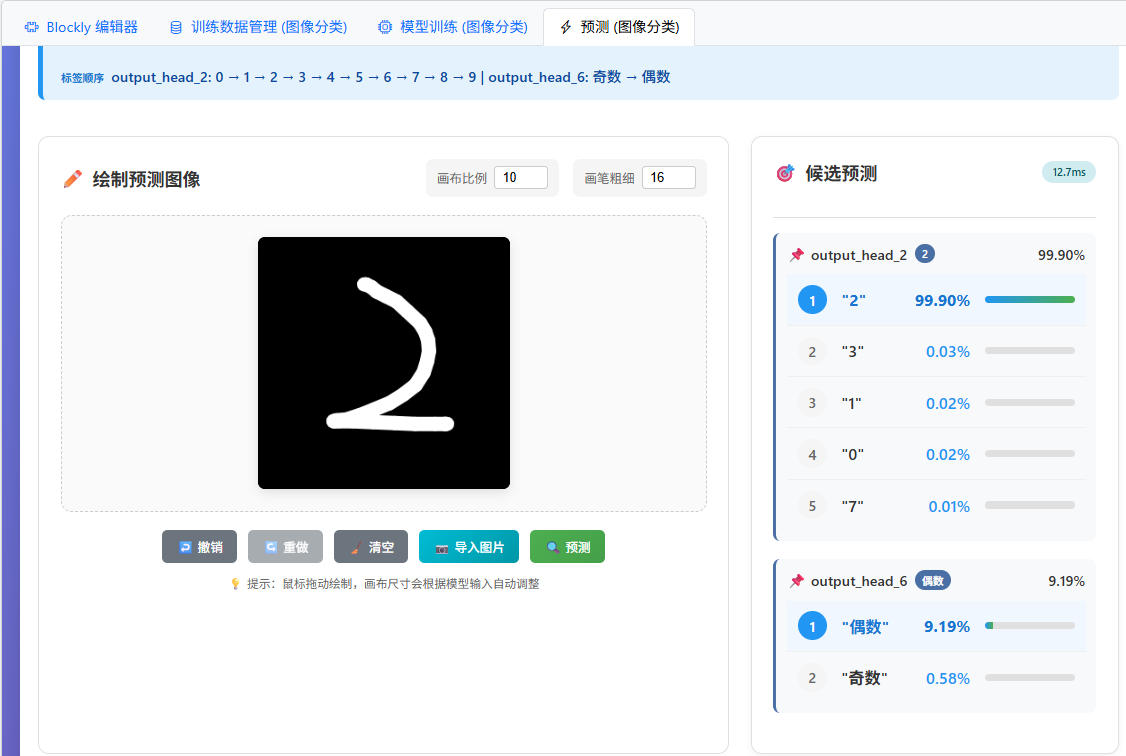Click the pencil icon beside 绘制预测图像
The image size is (1126, 756).
pyautogui.click(x=73, y=179)
